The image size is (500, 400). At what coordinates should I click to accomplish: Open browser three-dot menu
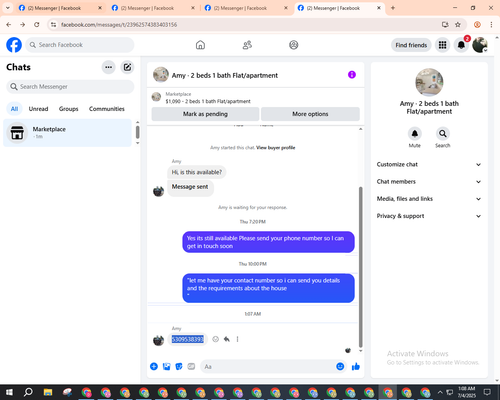491,25
